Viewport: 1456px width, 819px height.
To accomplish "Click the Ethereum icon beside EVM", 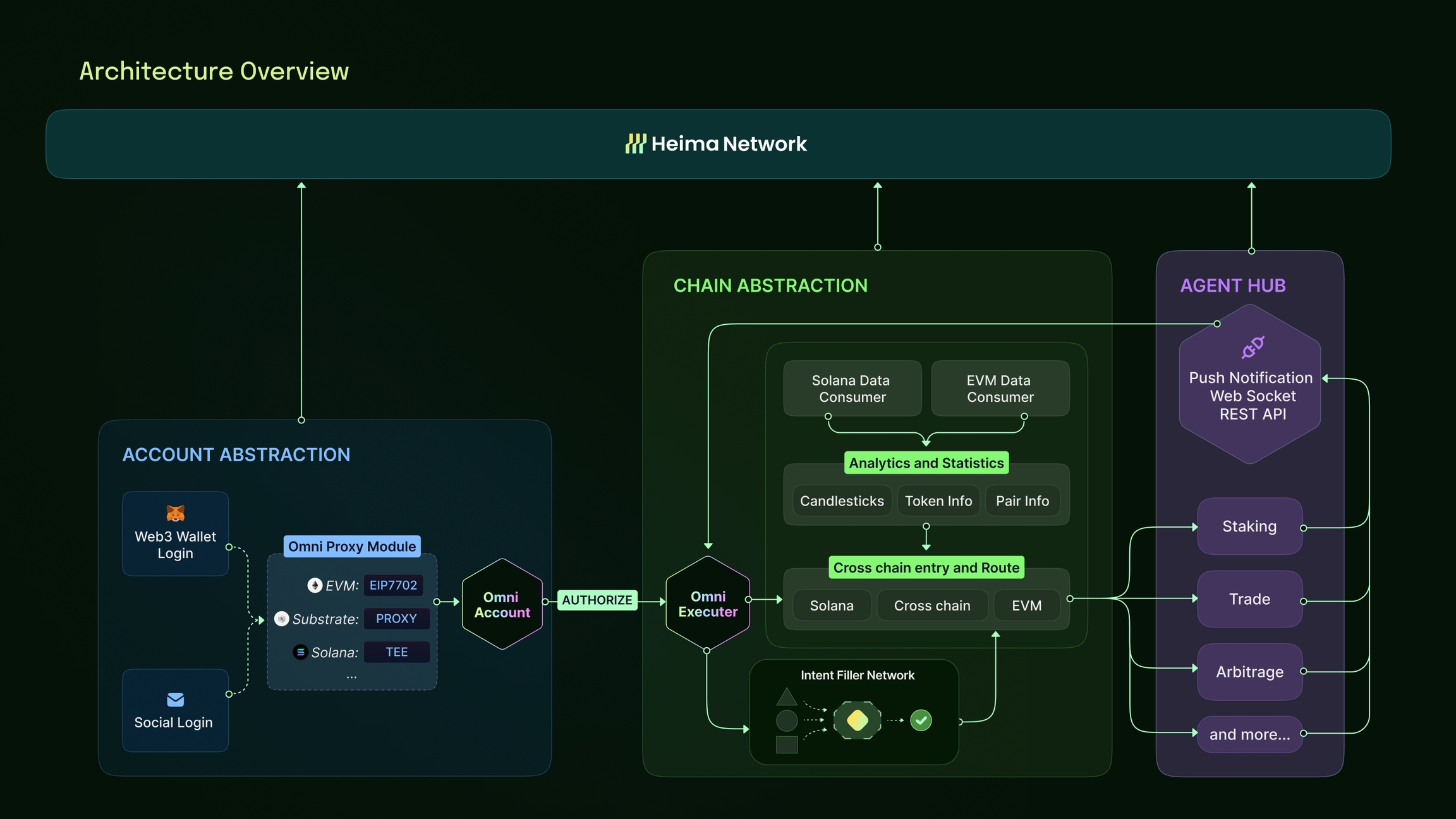I will click(x=315, y=585).
